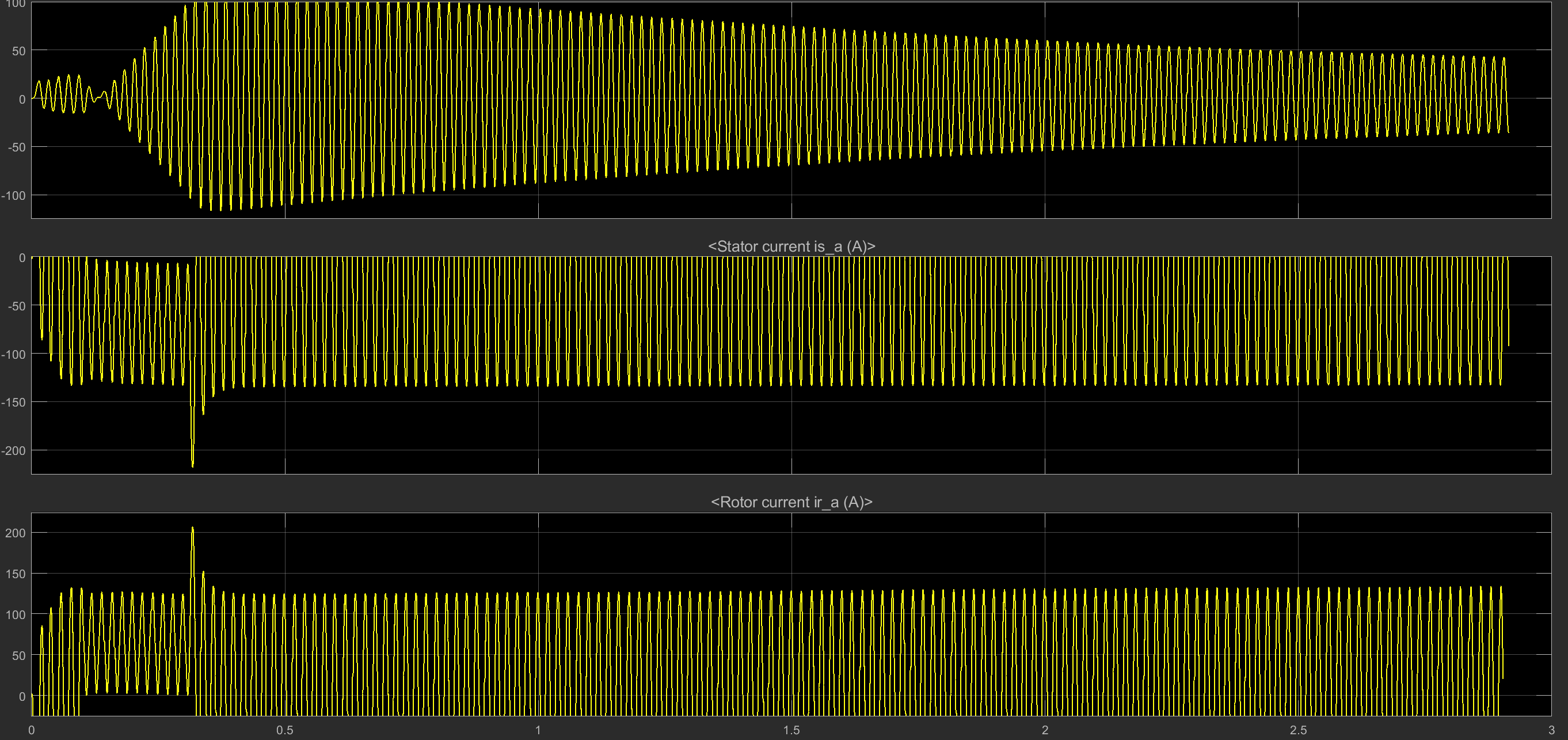Click the 2.5 tick label on time axis

pyautogui.click(x=1297, y=730)
